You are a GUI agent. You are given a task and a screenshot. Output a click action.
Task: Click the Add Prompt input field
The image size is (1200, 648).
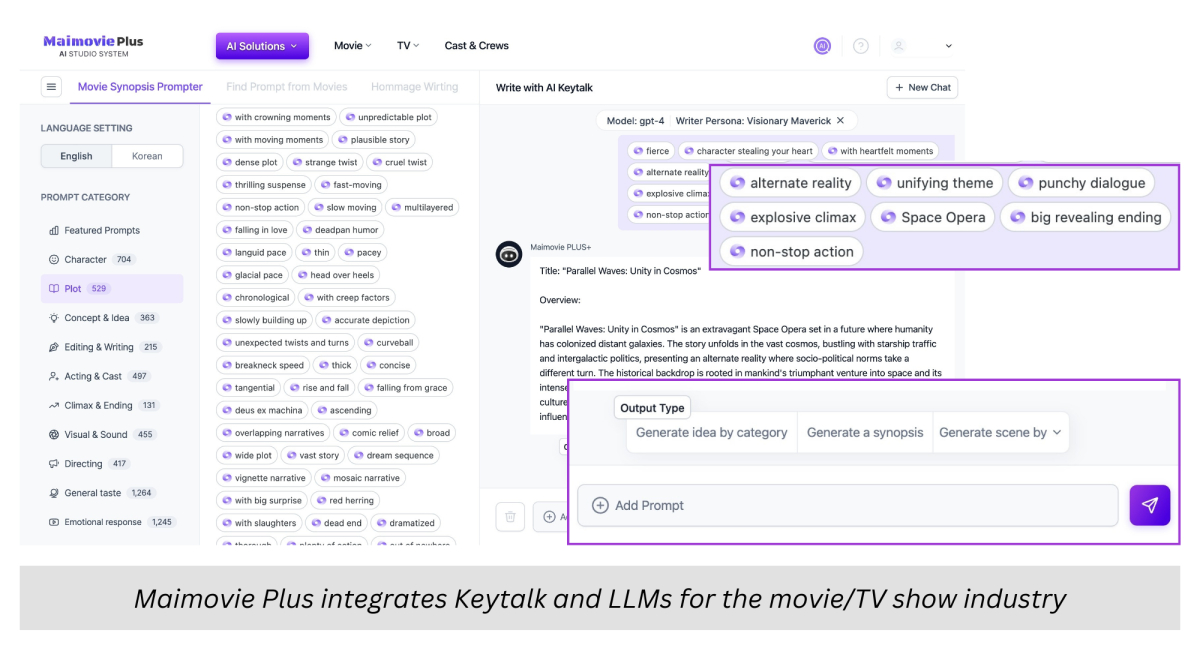(x=847, y=505)
